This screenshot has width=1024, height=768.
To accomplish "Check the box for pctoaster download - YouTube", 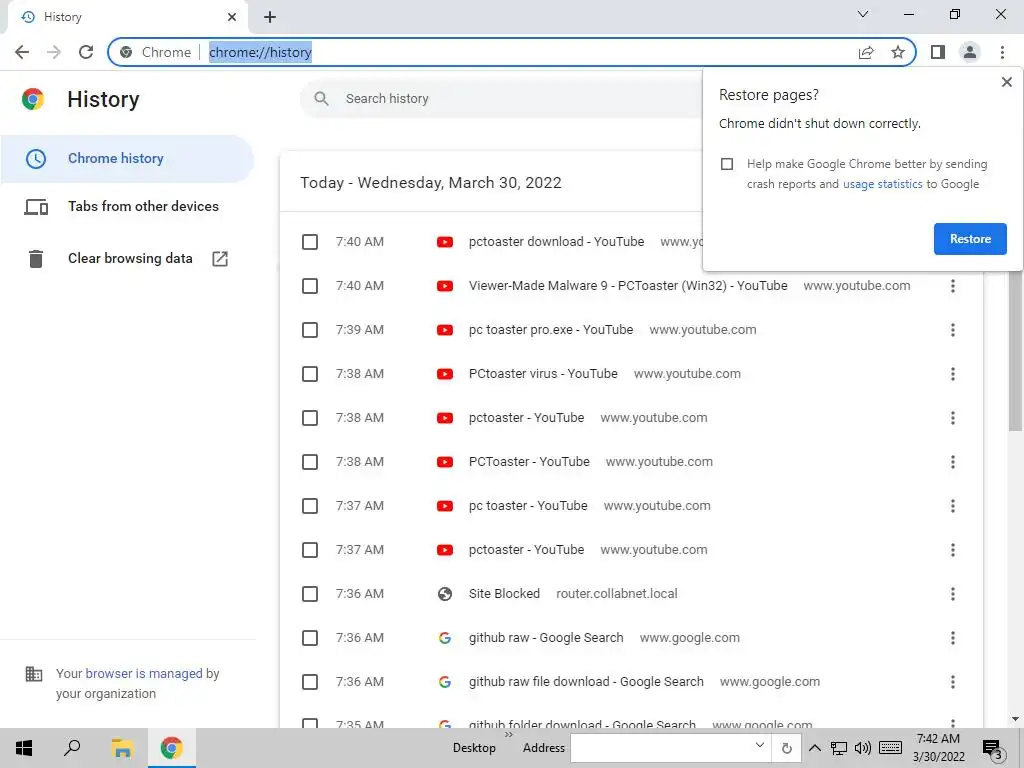I will pyautogui.click(x=310, y=242).
